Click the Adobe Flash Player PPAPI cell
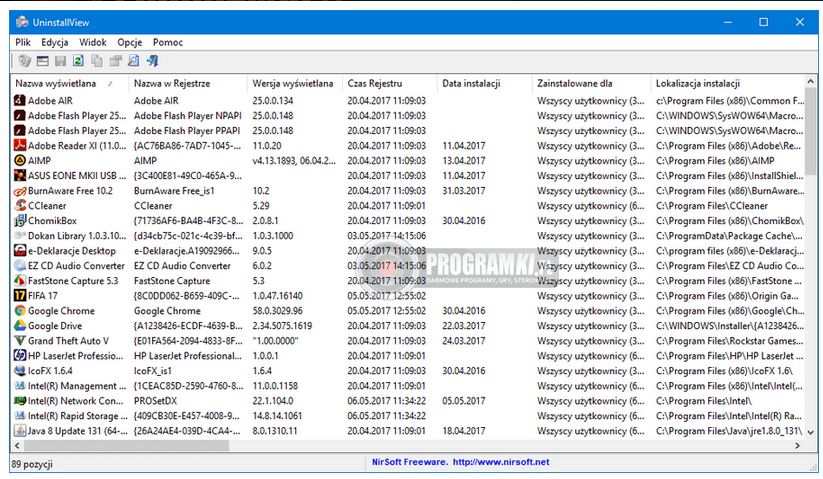Screen dimensions: 823x479 tap(187, 131)
